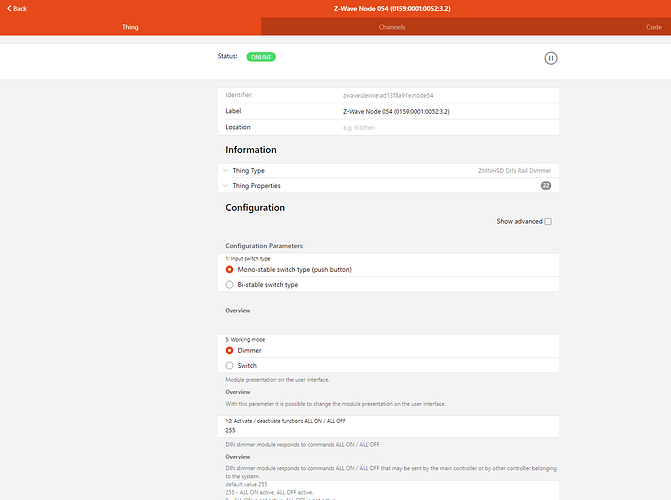This screenshot has width=671, height=500.
Task: Edit parameter 10 value 255 field
Action: point(388,431)
